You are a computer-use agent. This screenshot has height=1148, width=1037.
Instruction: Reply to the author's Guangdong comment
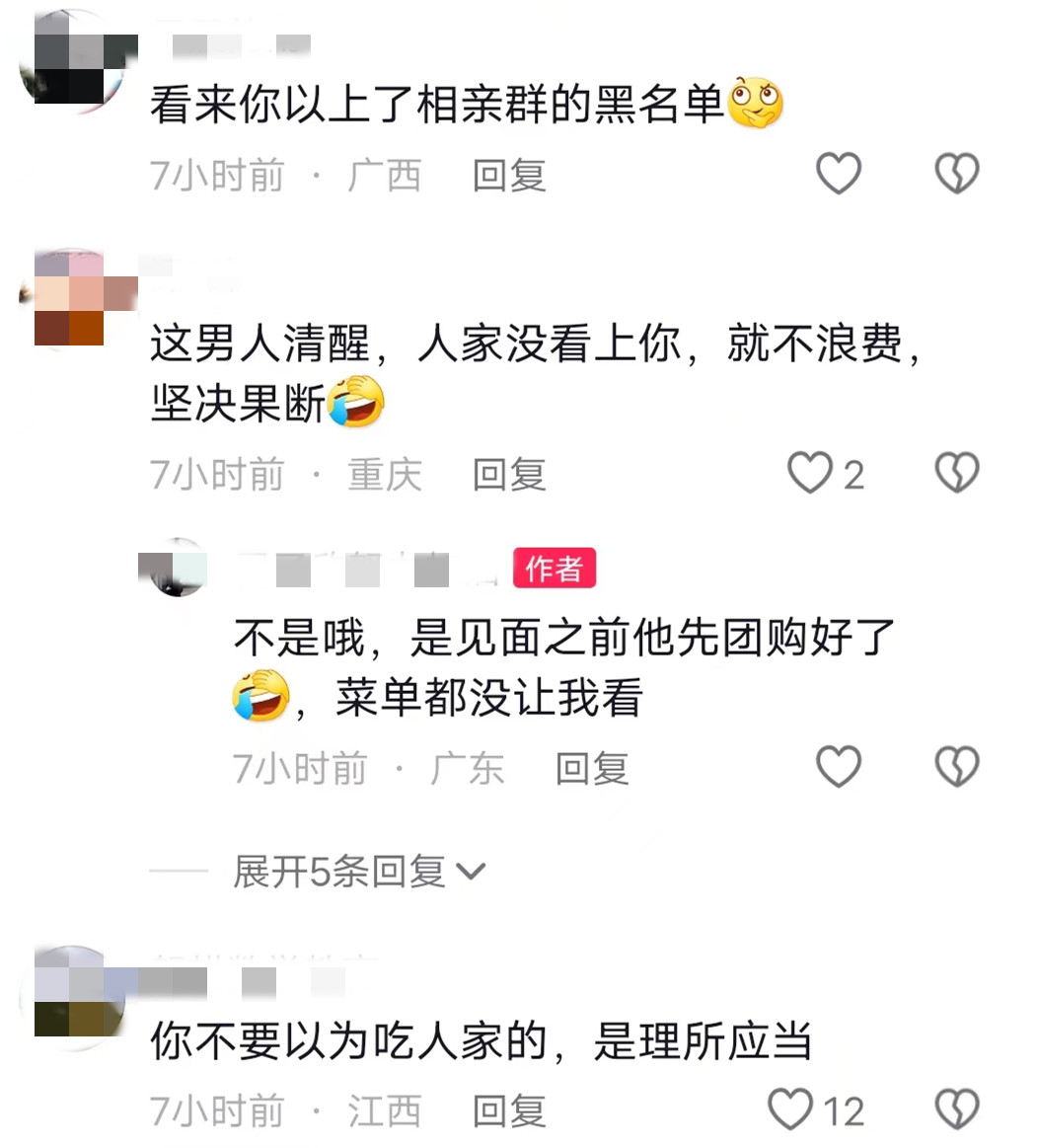(x=592, y=769)
